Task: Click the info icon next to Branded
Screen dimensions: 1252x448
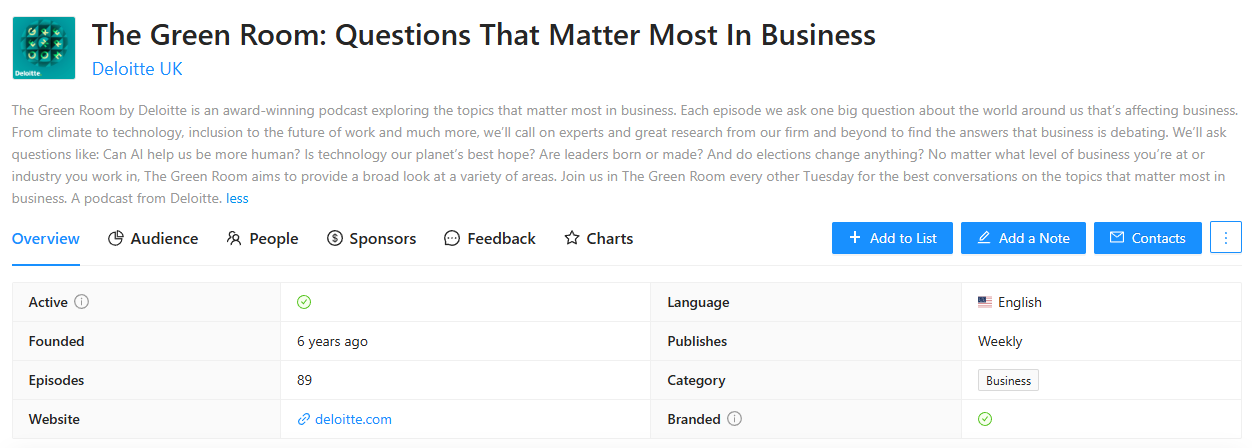Action: click(735, 419)
